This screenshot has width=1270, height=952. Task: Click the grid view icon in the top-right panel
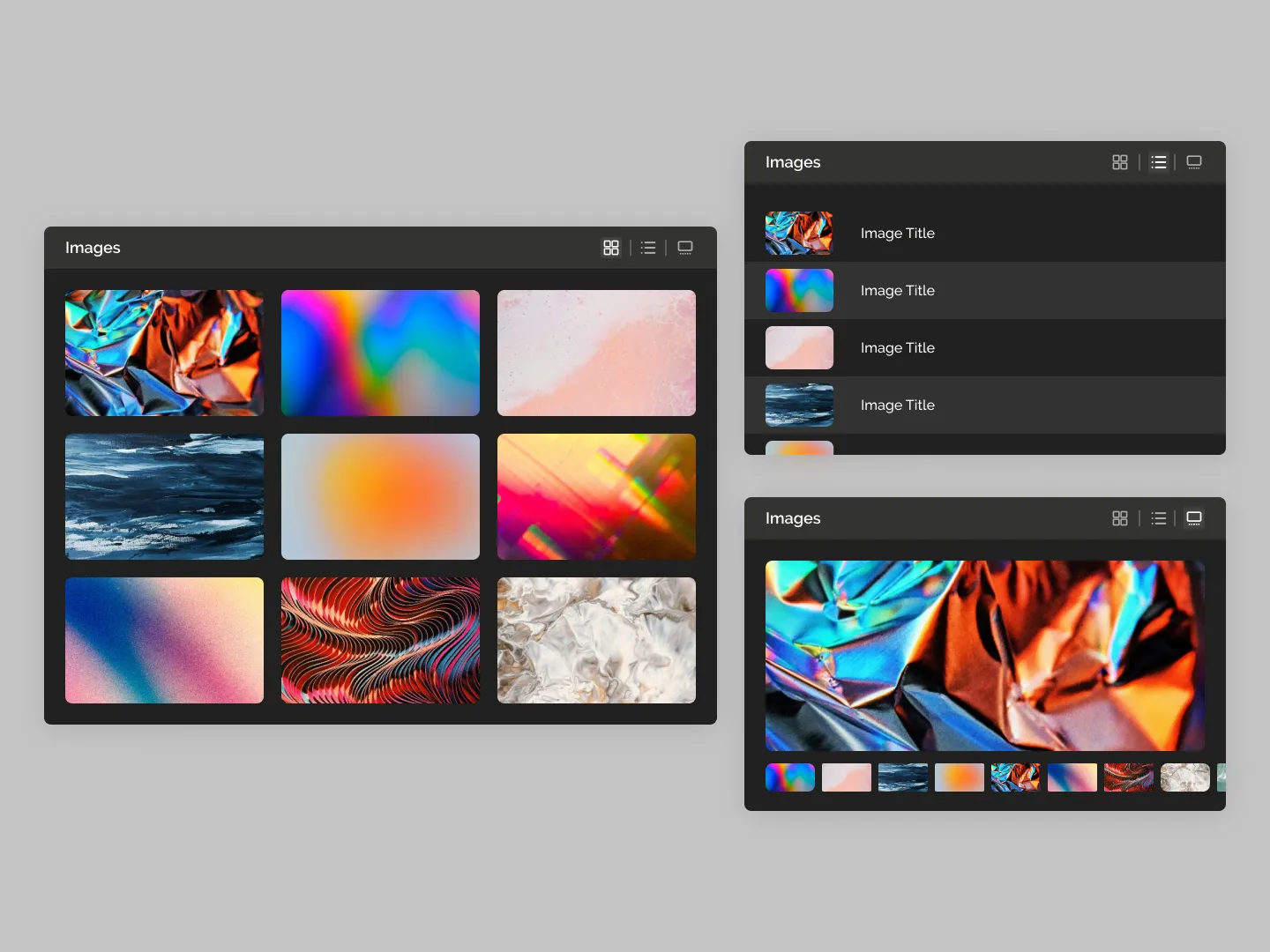click(1120, 162)
